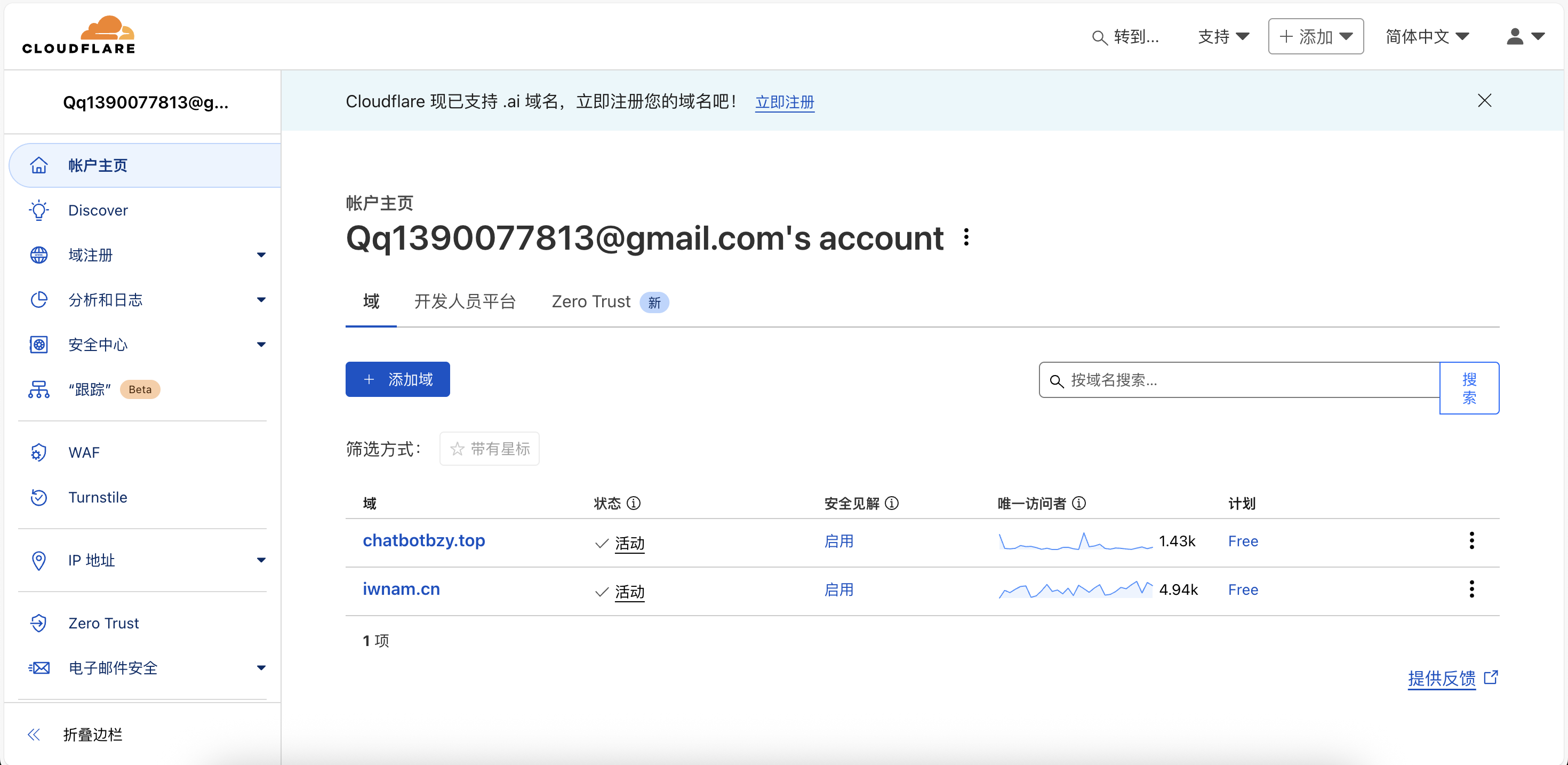This screenshot has height=765, width=1568.
Task: Click Free plan link for chatbotbzy.top
Action: coord(1243,541)
